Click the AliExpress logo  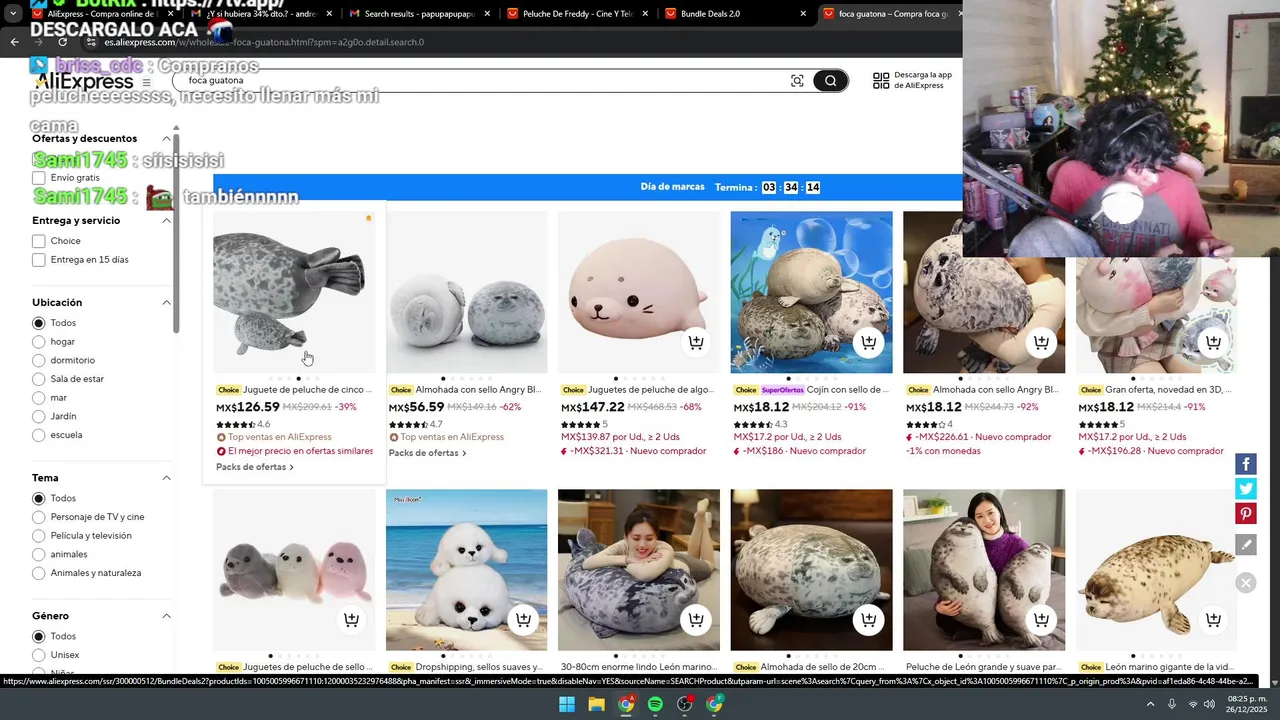(x=83, y=83)
